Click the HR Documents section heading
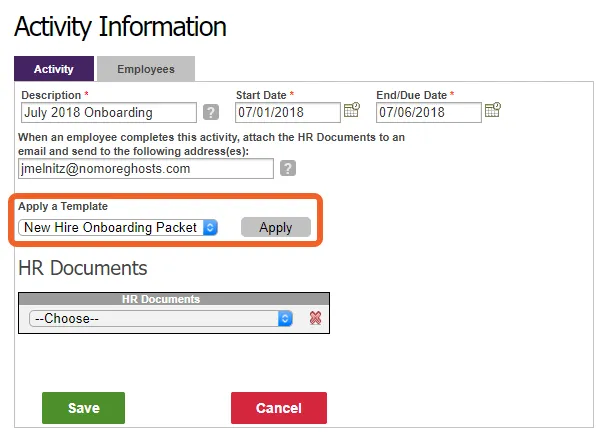The height and width of the screenshot is (437, 602). click(x=83, y=268)
